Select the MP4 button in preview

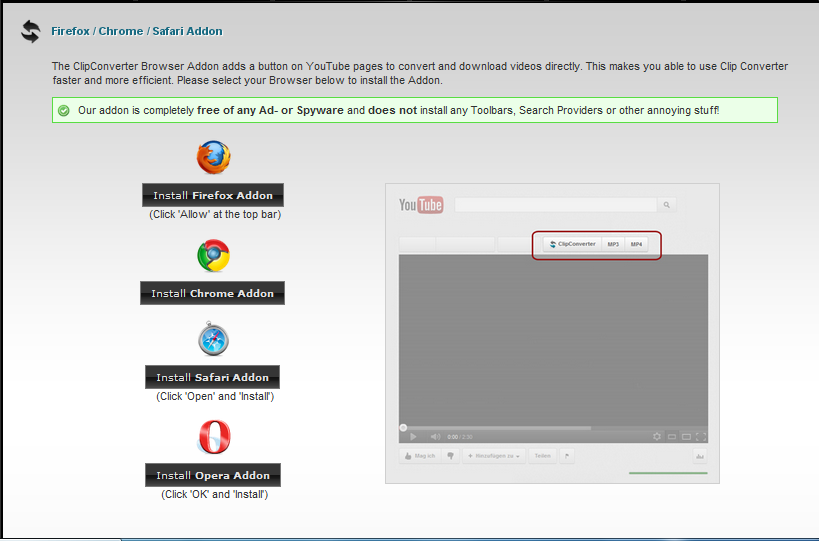[x=636, y=244]
